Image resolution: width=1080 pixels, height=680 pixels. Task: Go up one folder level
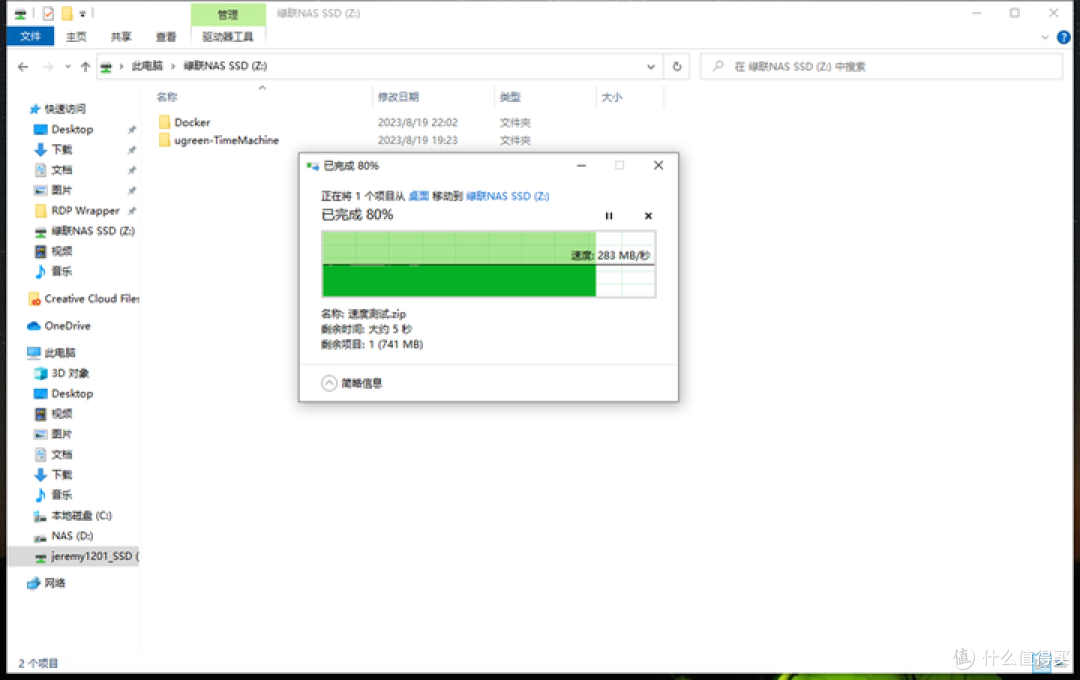coord(85,67)
